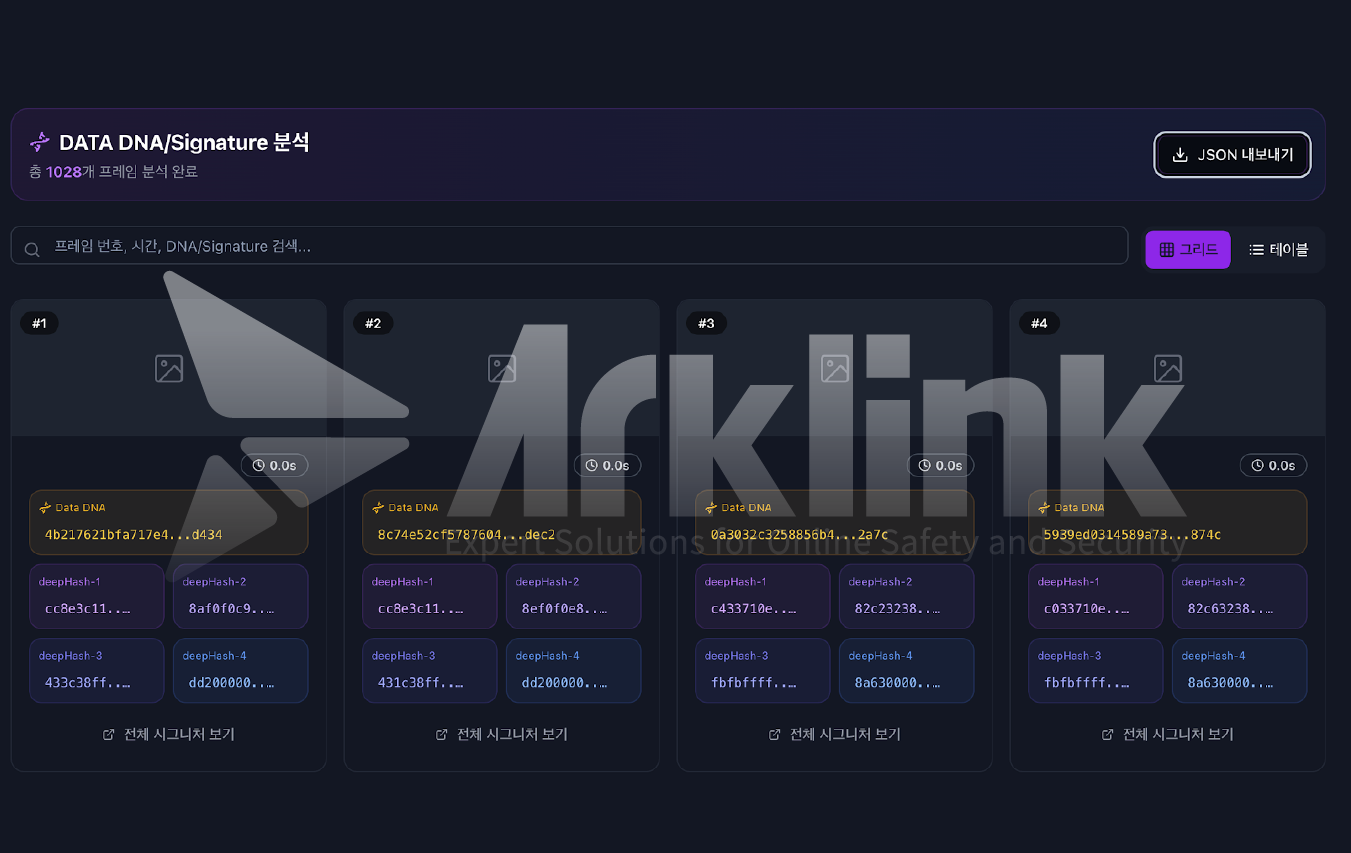Click the Data DNA icon in frame #3 card

coord(711,508)
